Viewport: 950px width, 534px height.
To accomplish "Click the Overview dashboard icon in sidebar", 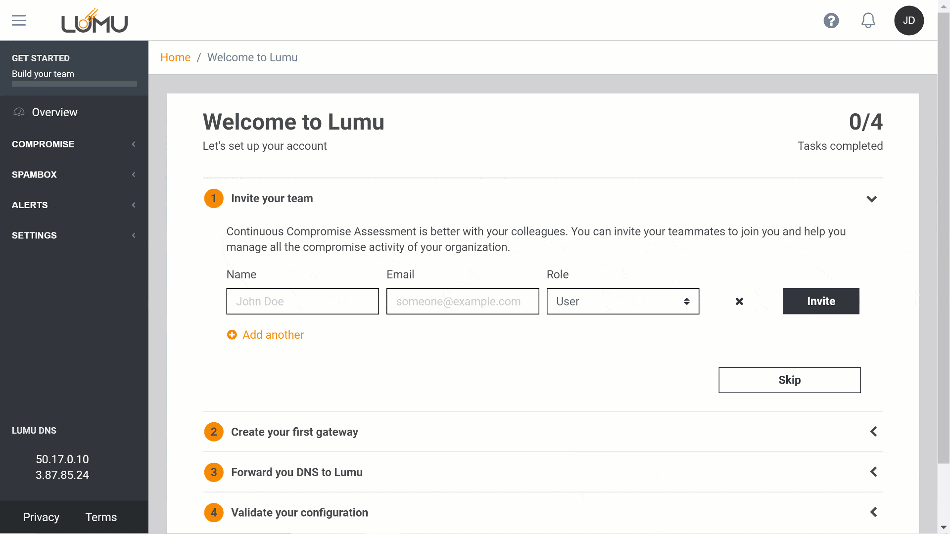I will click(19, 112).
